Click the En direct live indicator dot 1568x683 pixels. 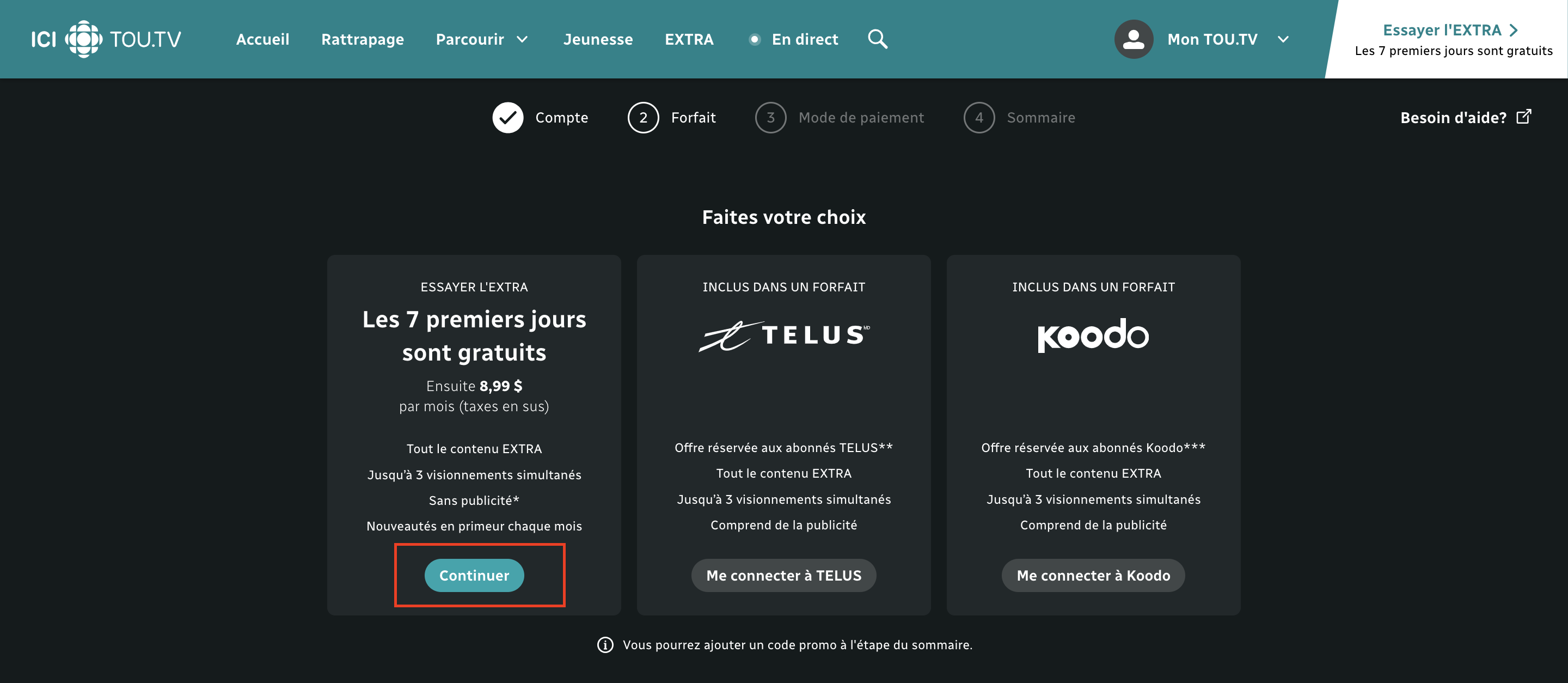coord(754,40)
